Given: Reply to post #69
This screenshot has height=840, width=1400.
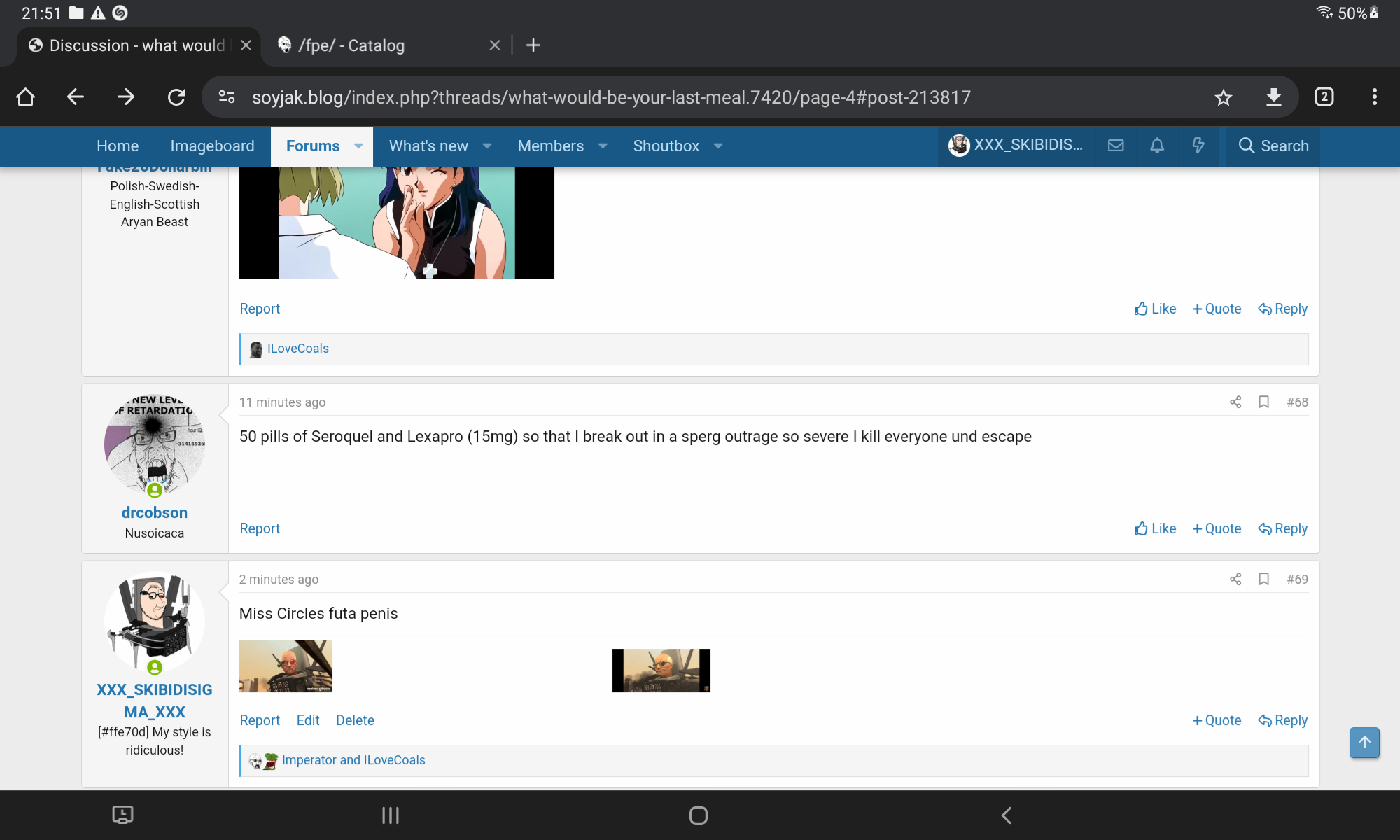Looking at the screenshot, I should (x=1283, y=720).
